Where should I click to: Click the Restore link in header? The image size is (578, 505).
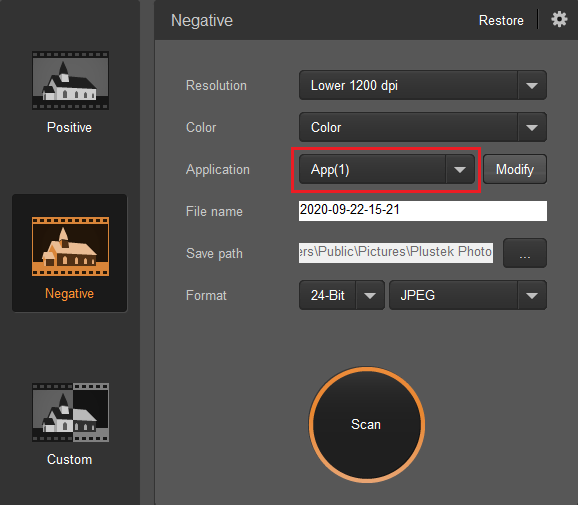pos(501,20)
